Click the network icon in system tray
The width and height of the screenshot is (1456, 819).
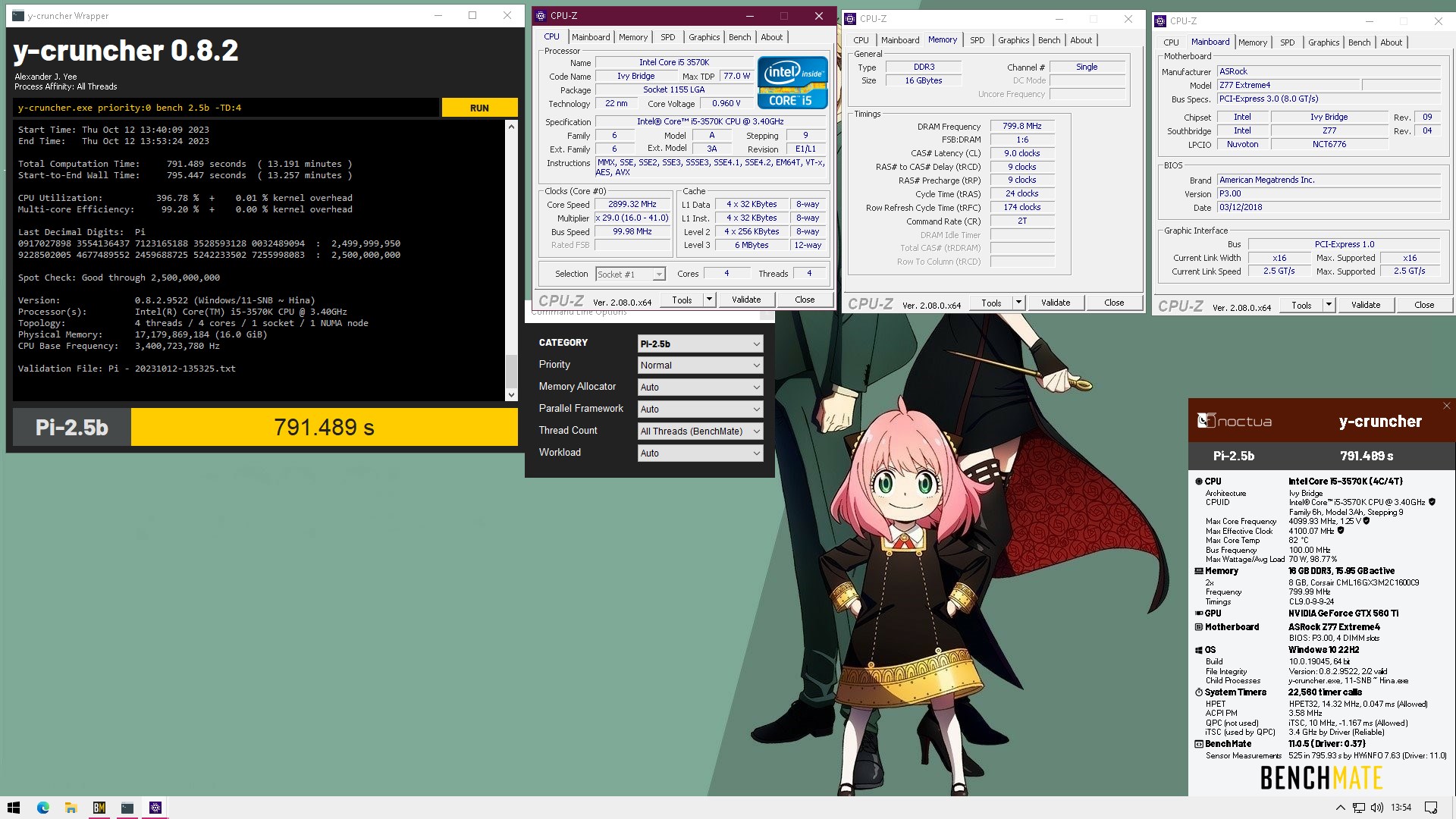click(x=1359, y=808)
